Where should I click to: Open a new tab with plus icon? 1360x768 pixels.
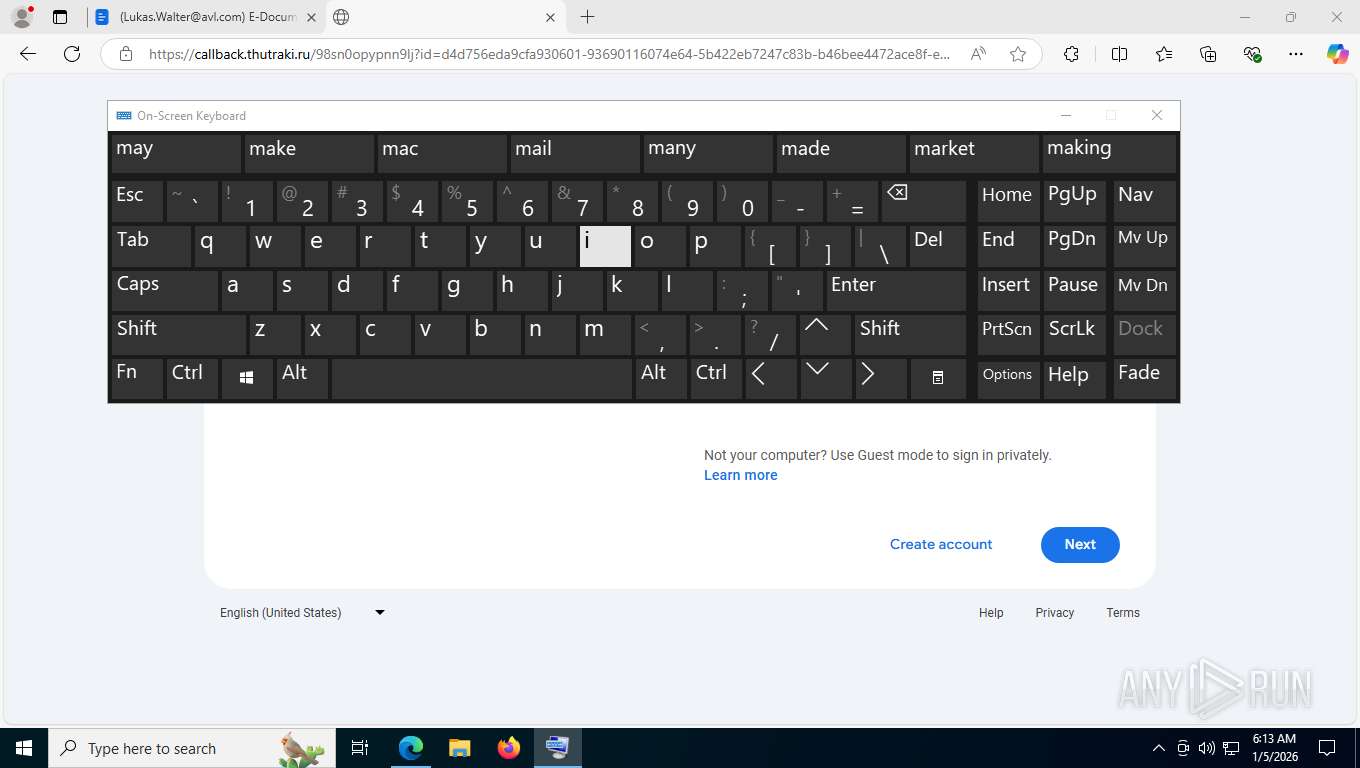(x=587, y=17)
